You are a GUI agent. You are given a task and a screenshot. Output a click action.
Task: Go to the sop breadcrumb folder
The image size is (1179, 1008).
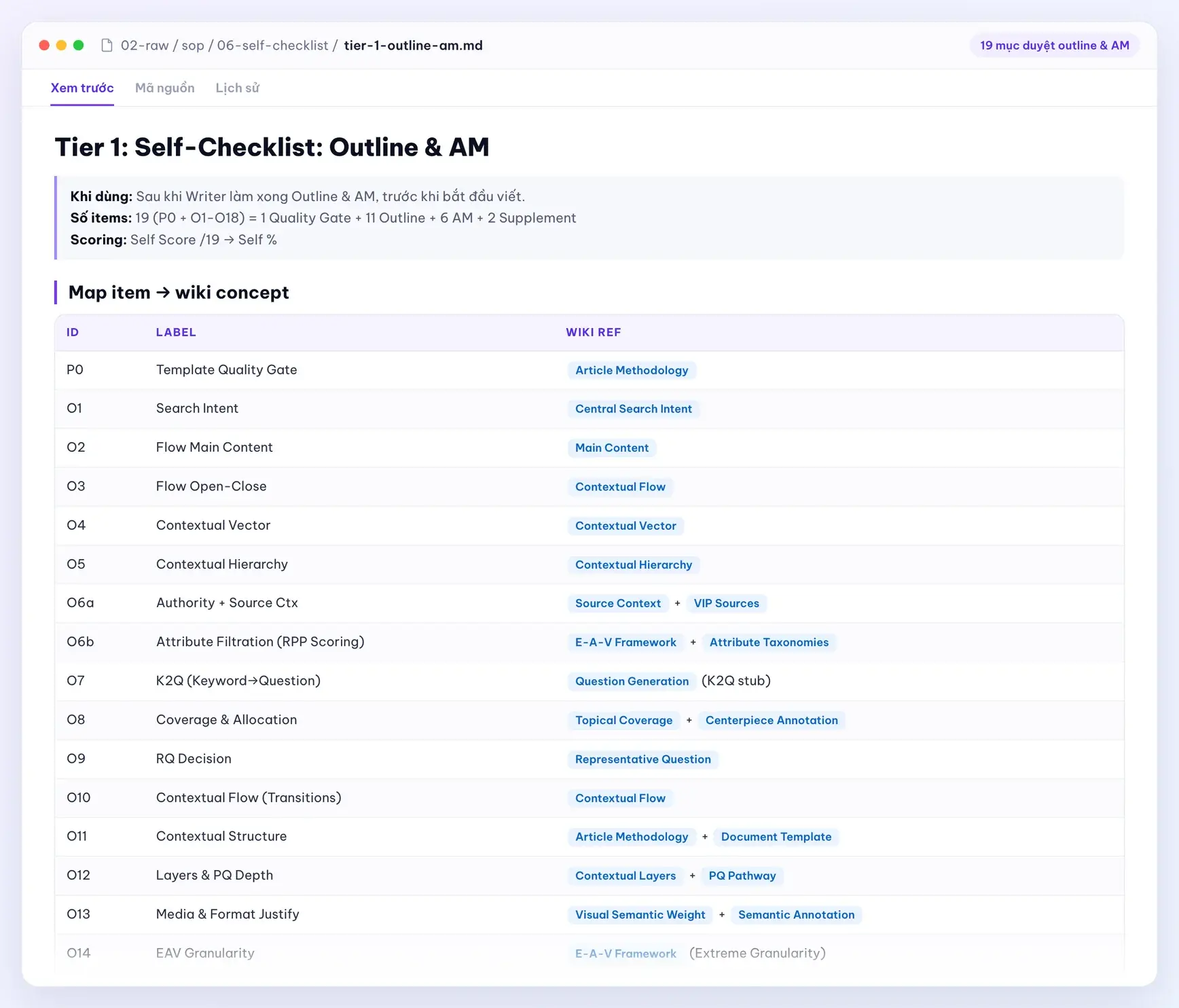[193, 46]
